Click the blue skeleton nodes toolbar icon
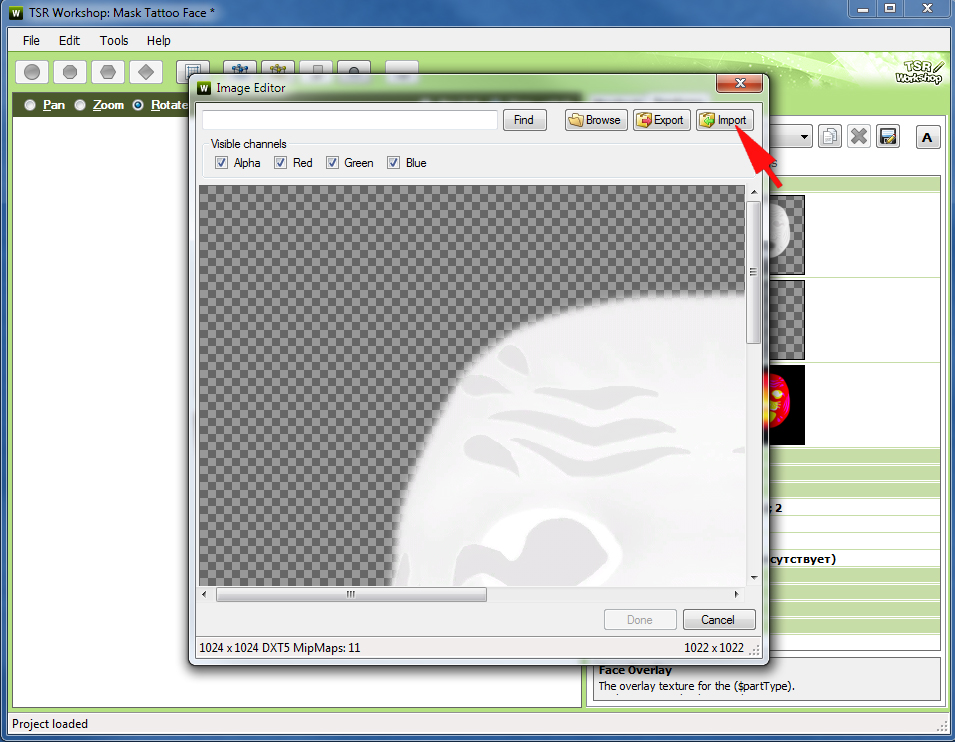Image resolution: width=955 pixels, height=742 pixels. click(x=240, y=68)
